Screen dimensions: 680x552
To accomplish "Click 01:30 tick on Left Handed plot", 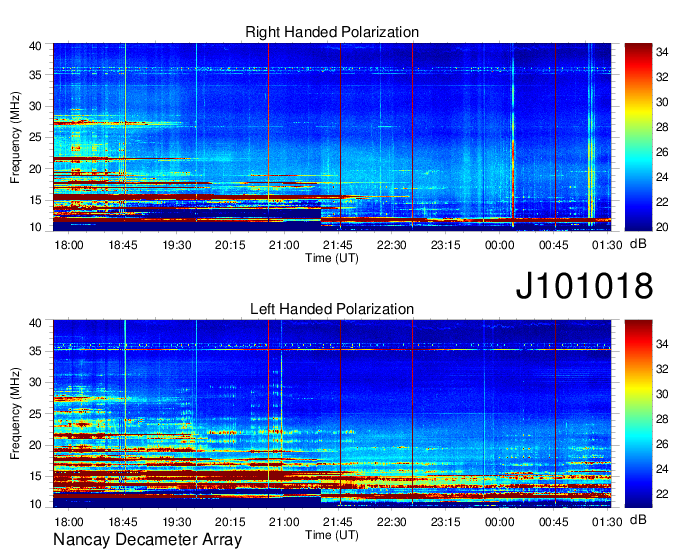I will coord(607,522).
